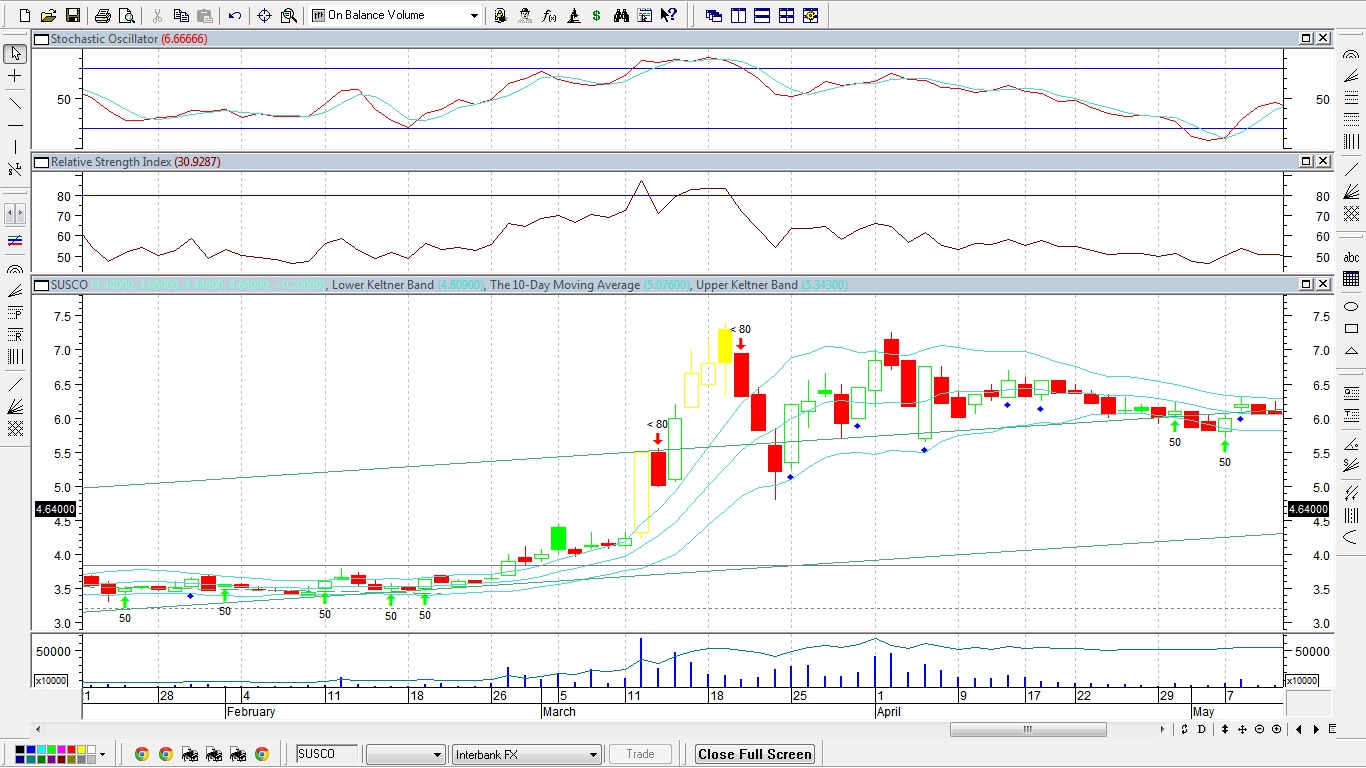Click the April label on date axis
1366x768 pixels.
[888, 712]
